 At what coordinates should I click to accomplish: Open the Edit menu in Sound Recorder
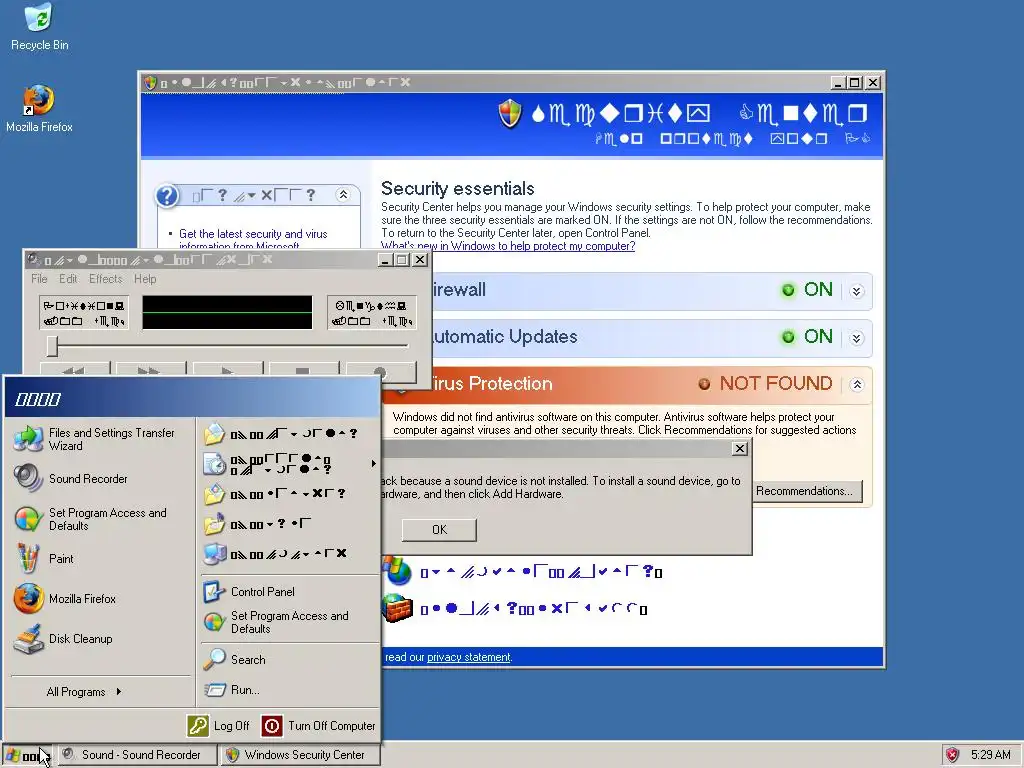tap(68, 279)
